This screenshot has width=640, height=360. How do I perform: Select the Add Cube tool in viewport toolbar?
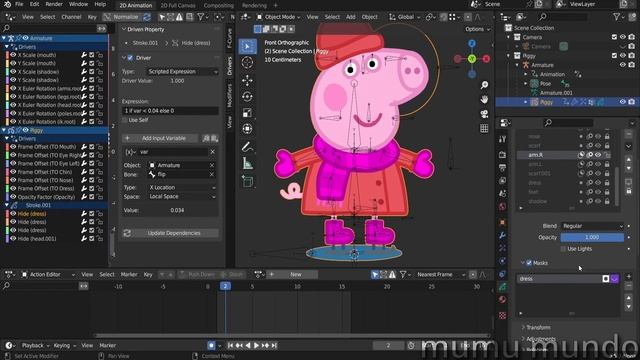[x=247, y=182]
